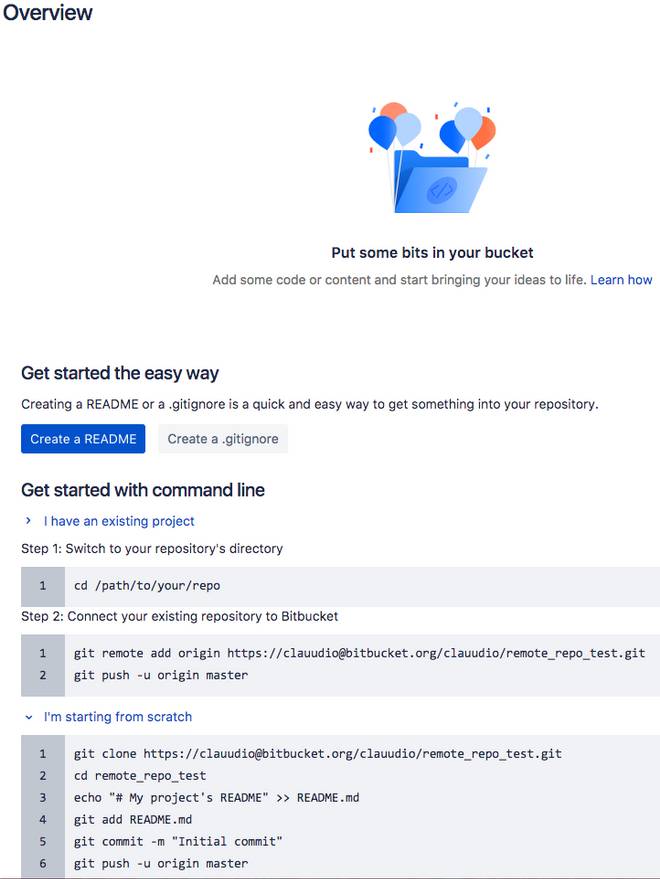Click the git commit Initial commit line

coord(178,841)
